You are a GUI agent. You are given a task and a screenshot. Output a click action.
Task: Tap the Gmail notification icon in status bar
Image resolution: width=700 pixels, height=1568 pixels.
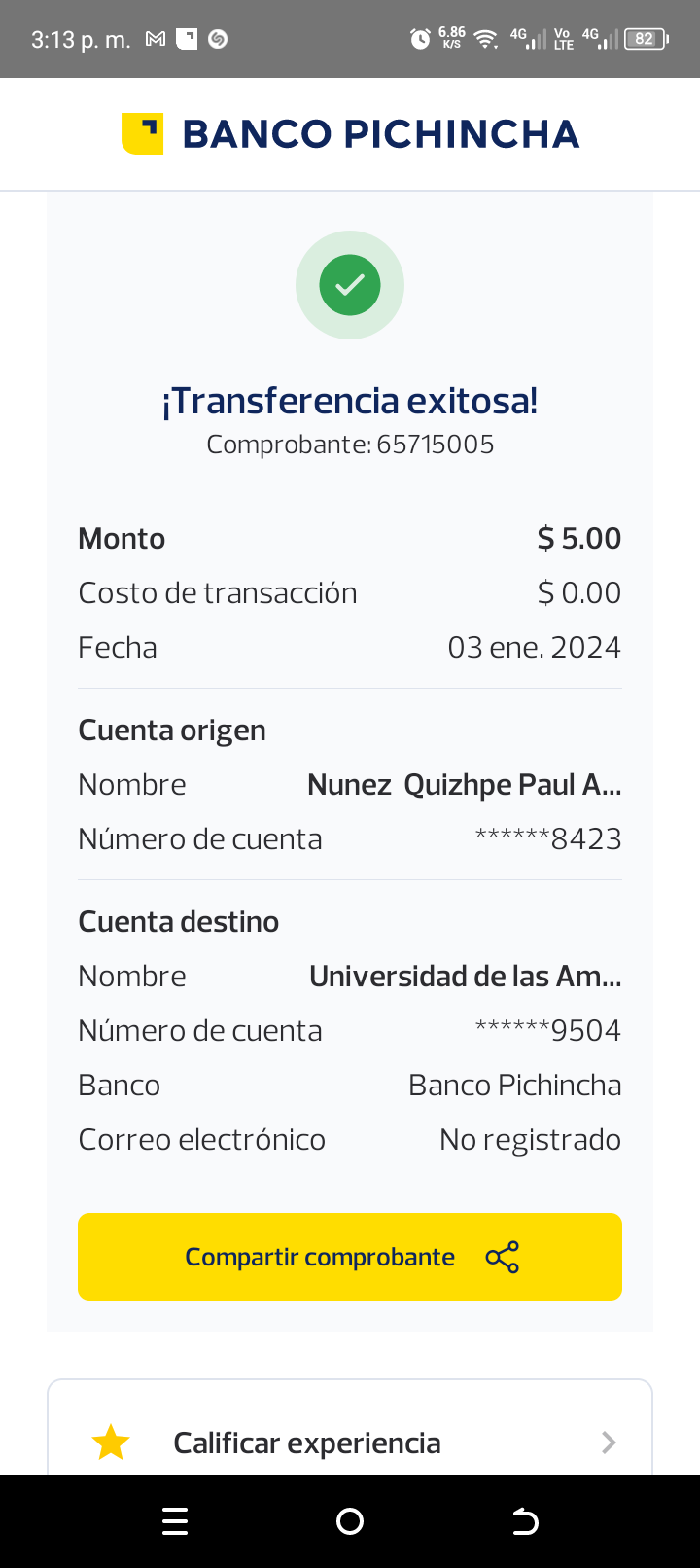(156, 39)
